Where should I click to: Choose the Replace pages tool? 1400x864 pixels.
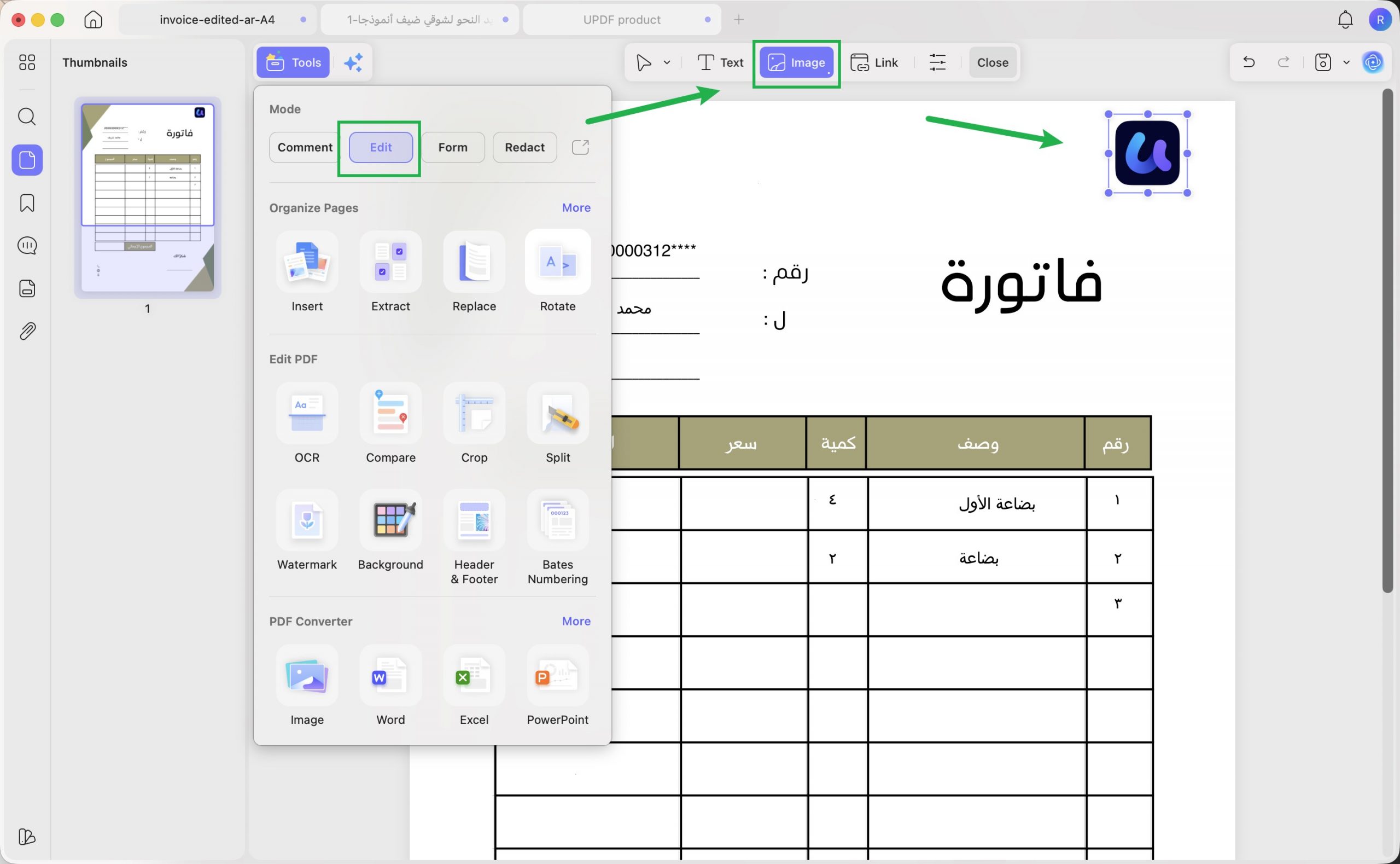(474, 272)
